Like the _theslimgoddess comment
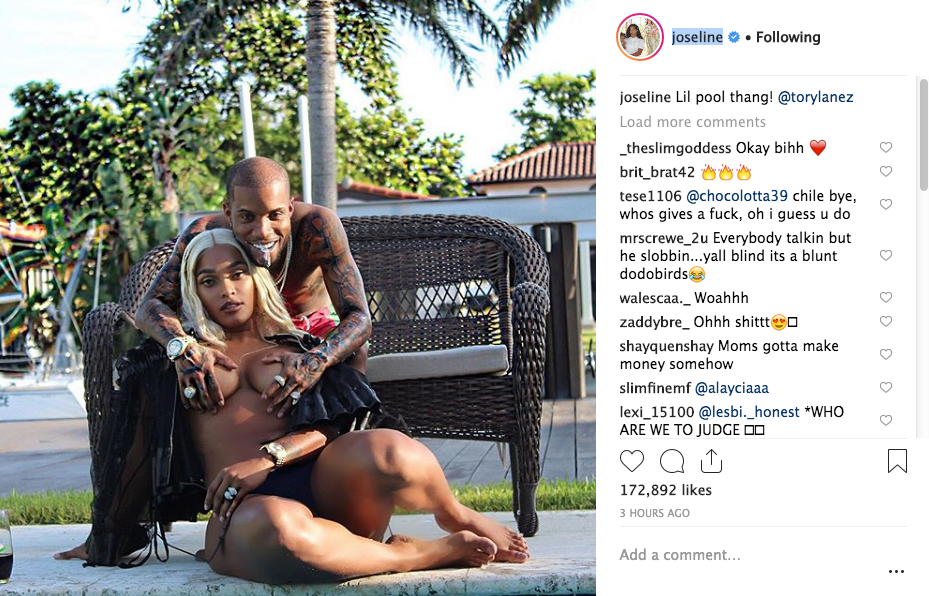929x596 pixels. (x=886, y=148)
